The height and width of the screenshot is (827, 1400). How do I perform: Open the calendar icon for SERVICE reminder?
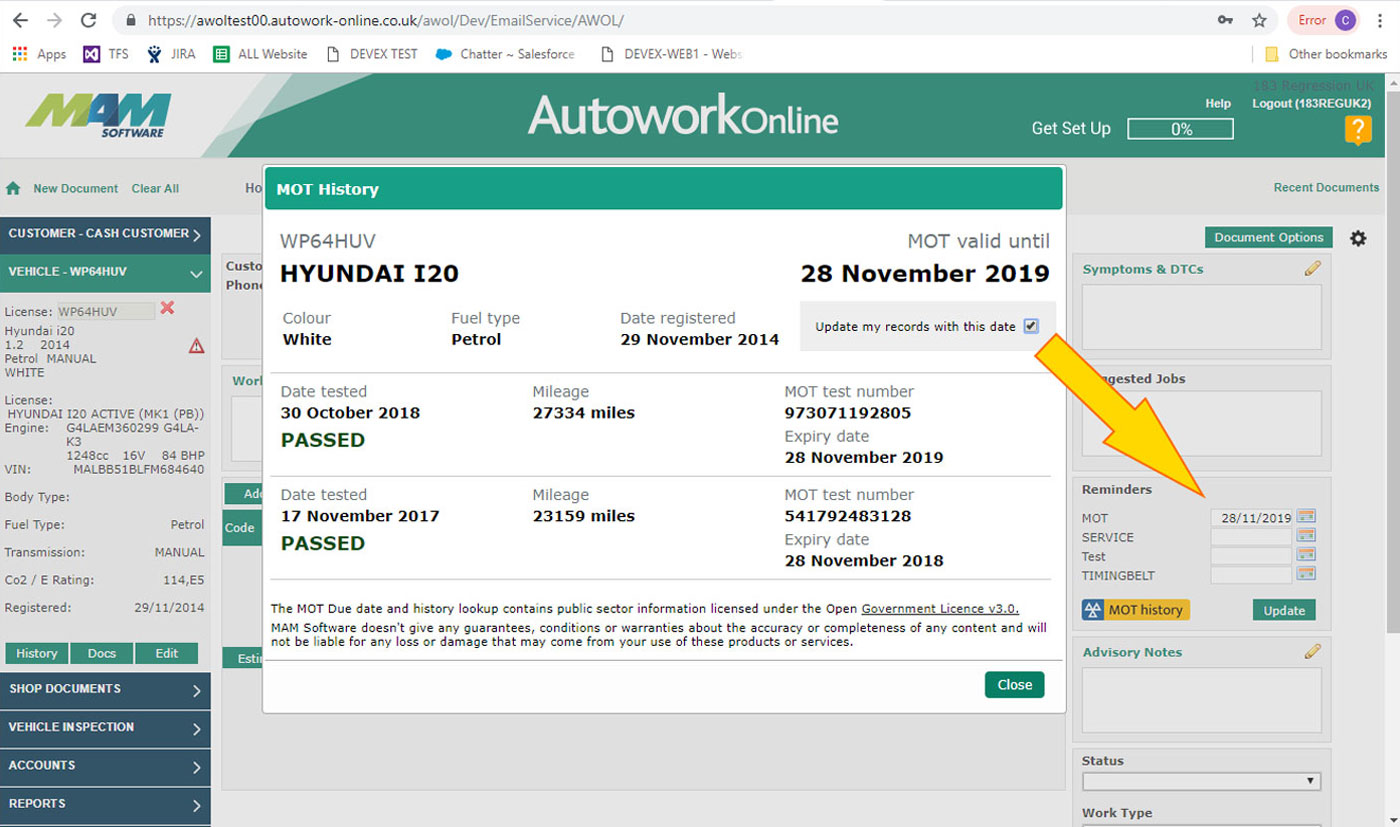[x=1306, y=536]
